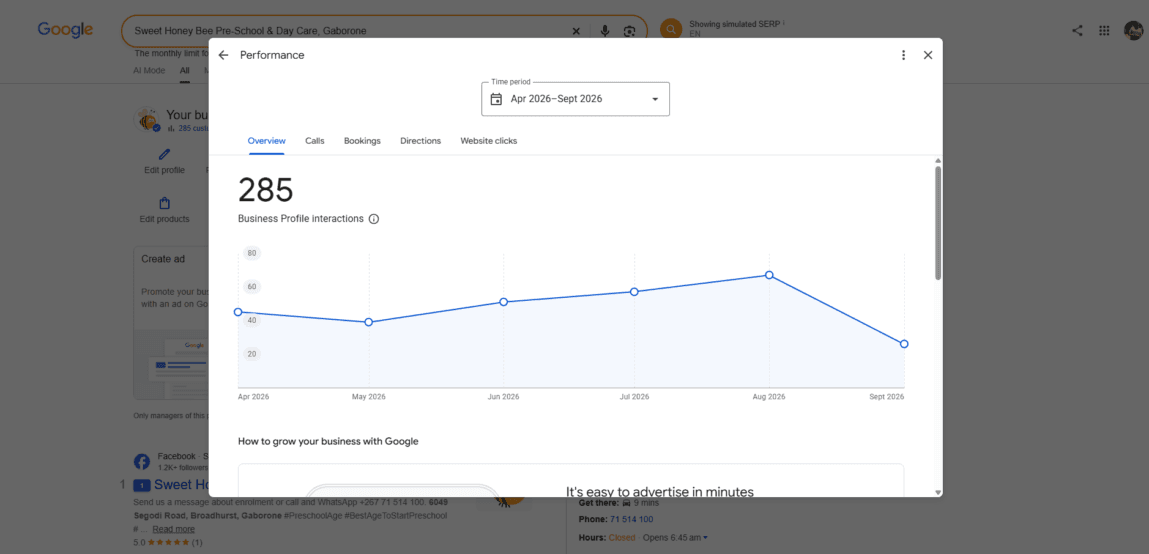
Task: Click the share icon in header
Action: point(1077,31)
